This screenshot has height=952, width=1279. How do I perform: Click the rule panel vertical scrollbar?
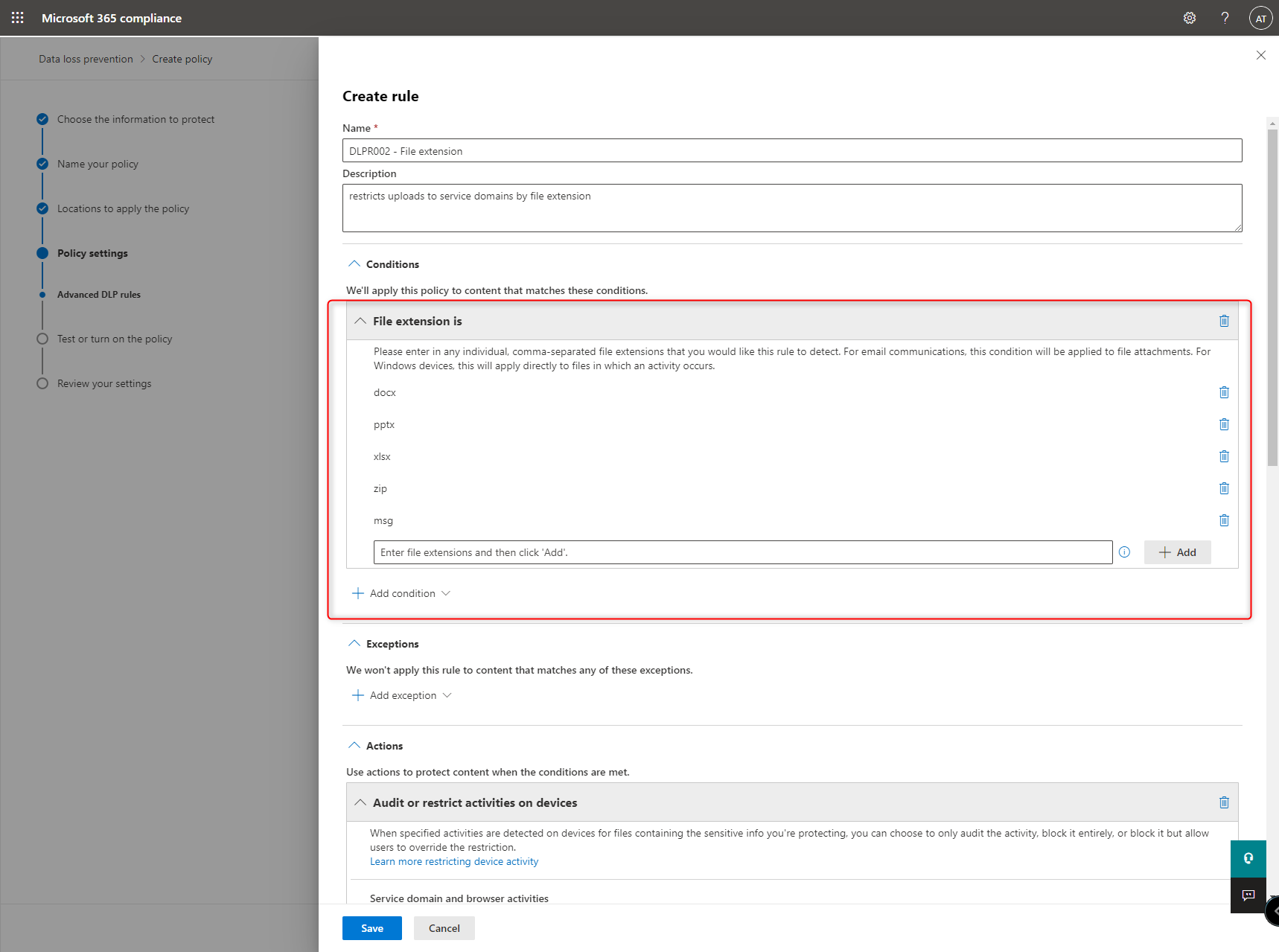1272,298
